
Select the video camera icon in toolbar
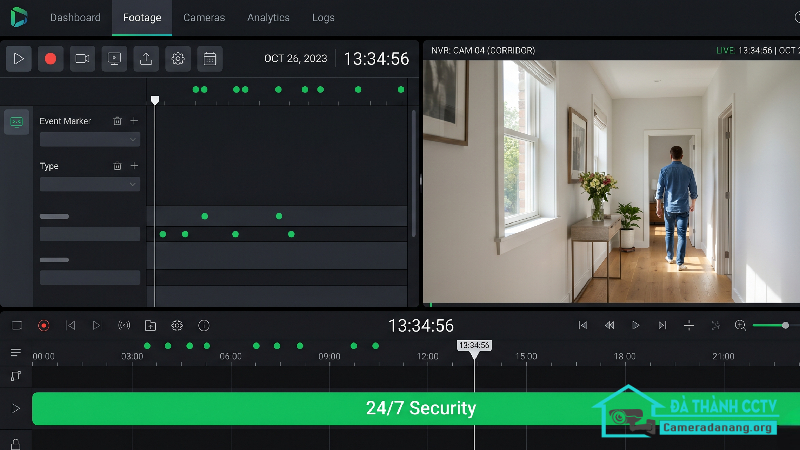coord(82,59)
